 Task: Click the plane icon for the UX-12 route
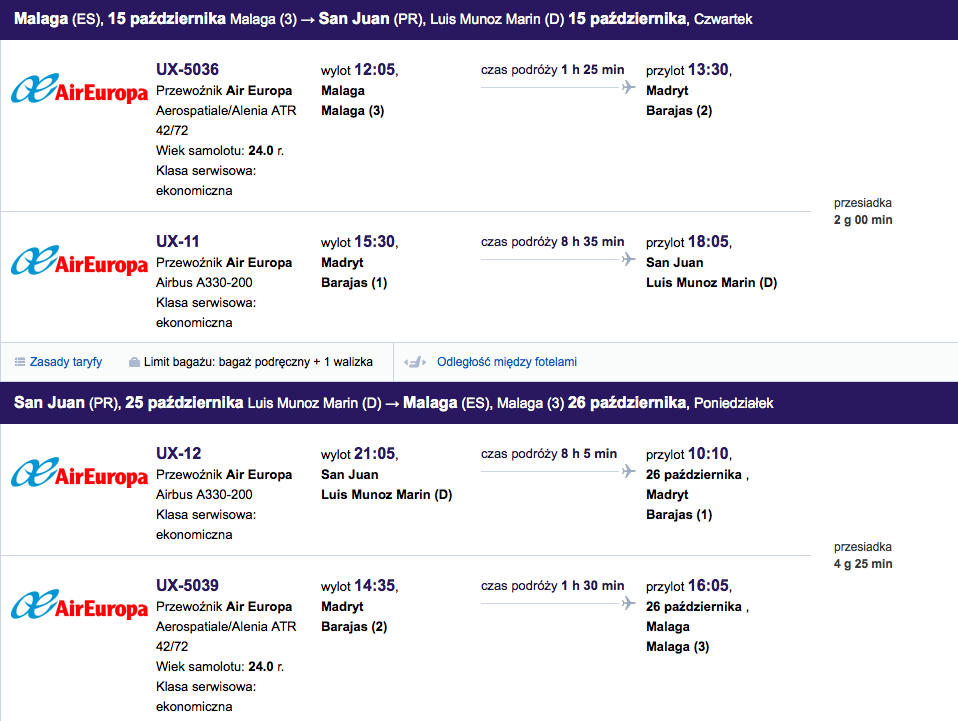pyautogui.click(x=629, y=471)
